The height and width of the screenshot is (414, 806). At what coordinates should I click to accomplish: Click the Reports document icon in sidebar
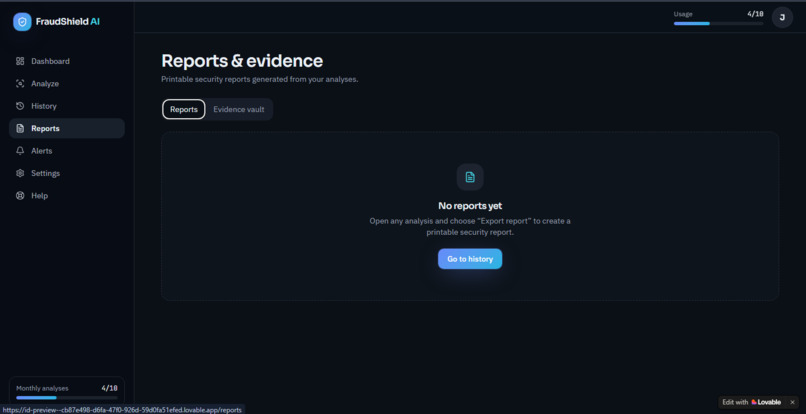coord(20,129)
